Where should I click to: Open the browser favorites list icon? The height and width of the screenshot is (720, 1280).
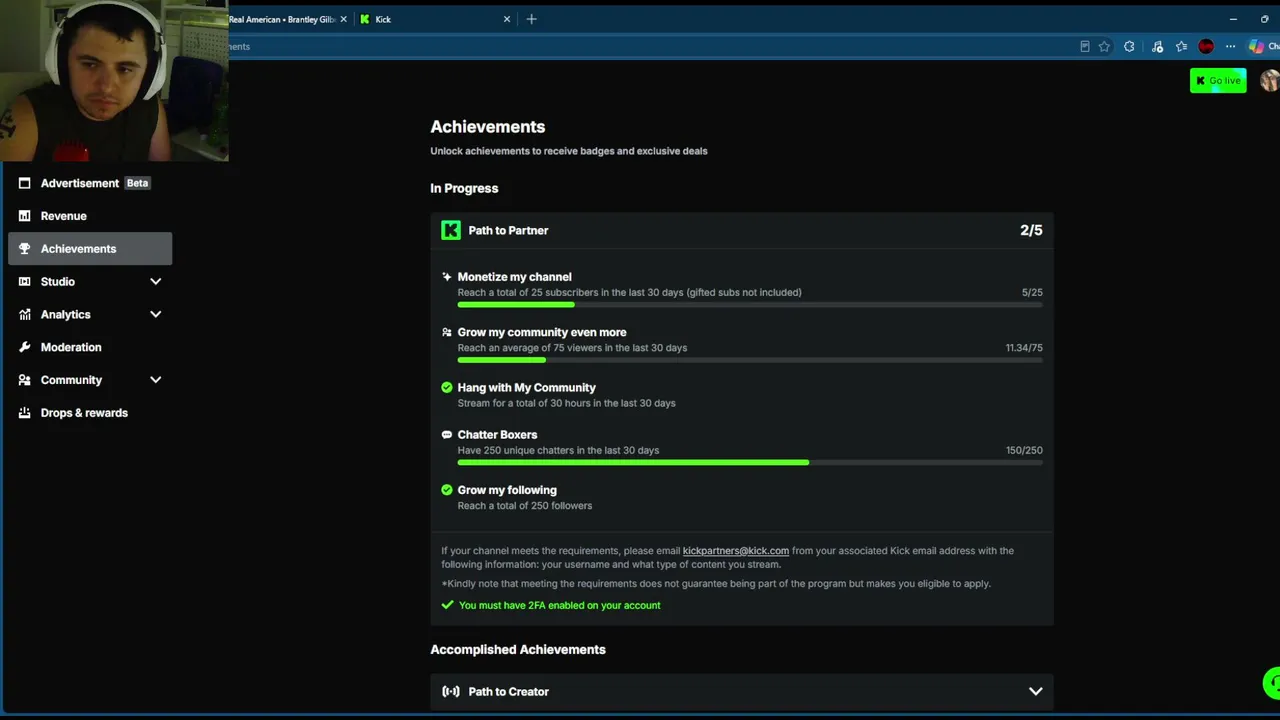click(x=1181, y=46)
